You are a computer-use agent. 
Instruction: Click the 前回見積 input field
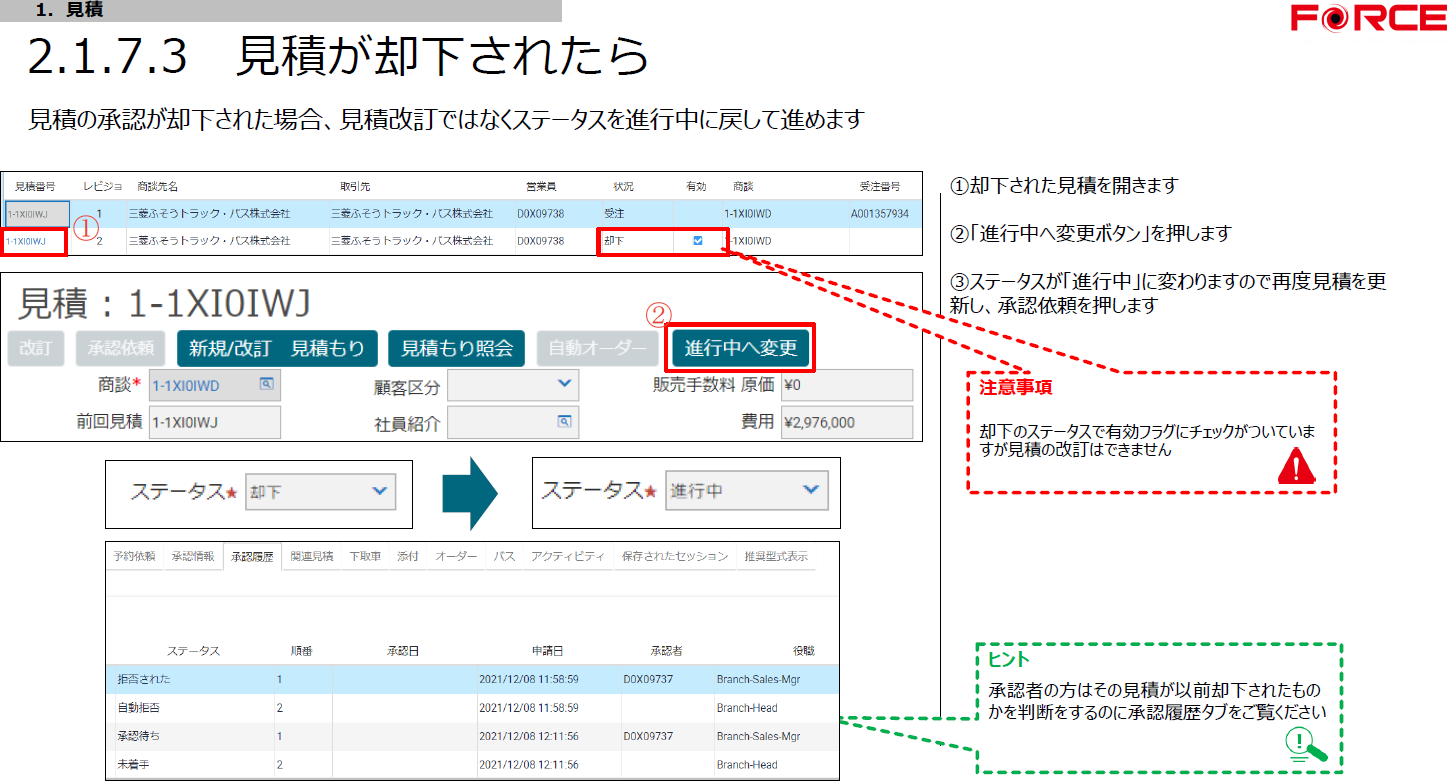point(214,422)
